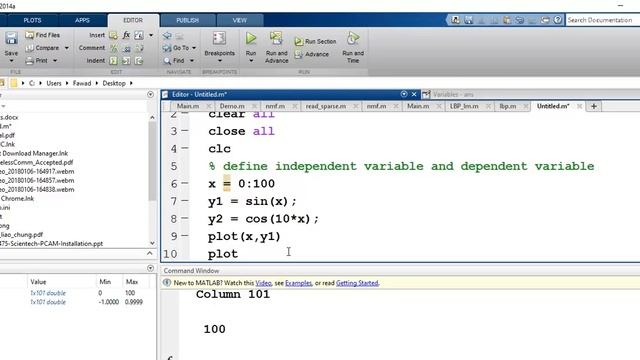Click the Wrap comments icon
The image size is (640, 360).
[139, 48]
